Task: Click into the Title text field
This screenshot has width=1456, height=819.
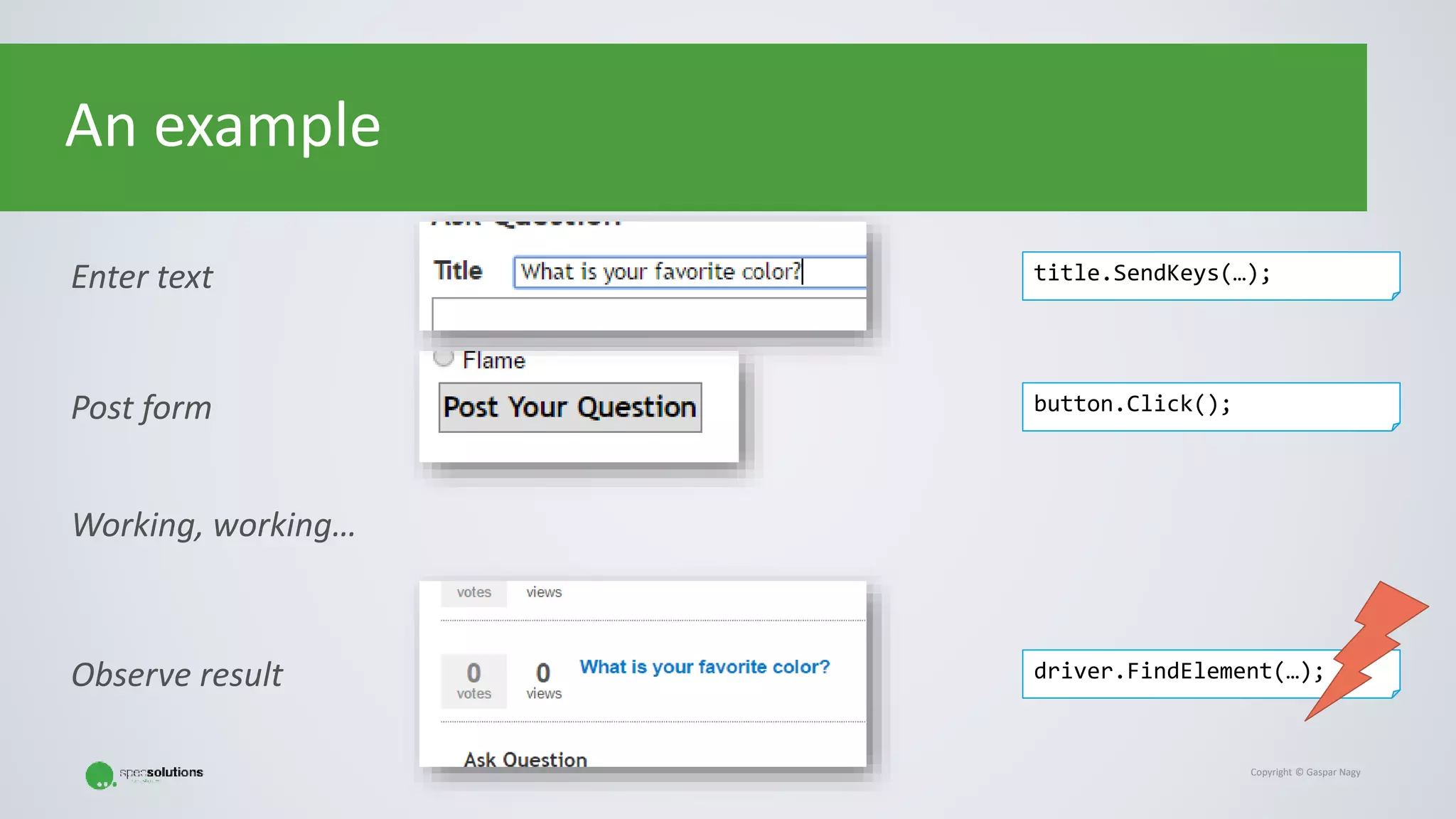Action: click(x=688, y=272)
